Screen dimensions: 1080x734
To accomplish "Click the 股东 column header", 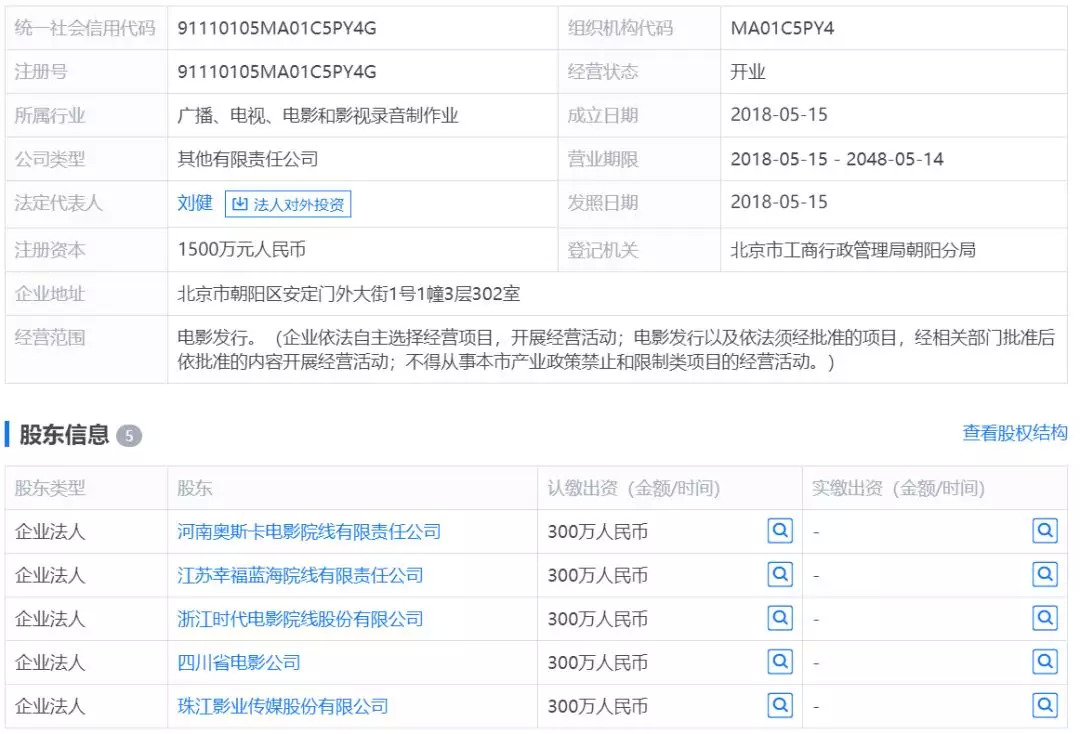I will coord(194,488).
